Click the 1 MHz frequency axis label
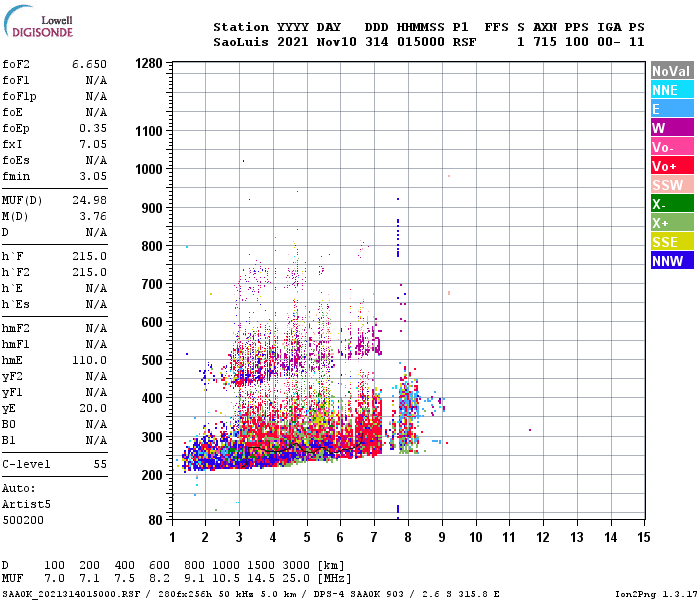Viewport: 700px width, 600px height. click(x=172, y=537)
